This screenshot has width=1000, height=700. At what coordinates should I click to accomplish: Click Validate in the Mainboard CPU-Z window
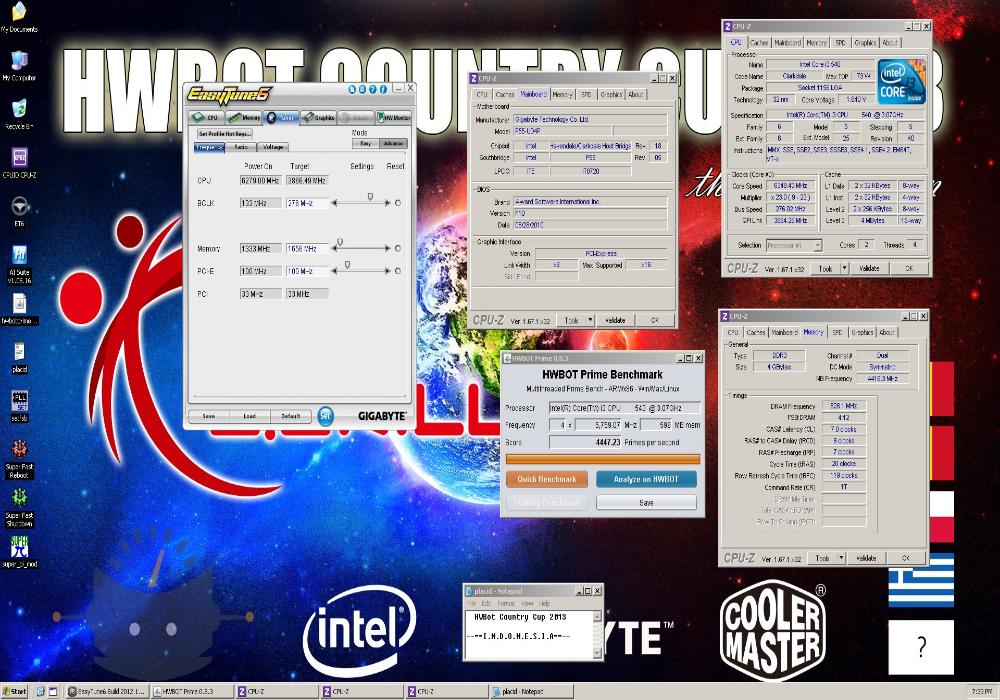point(615,320)
